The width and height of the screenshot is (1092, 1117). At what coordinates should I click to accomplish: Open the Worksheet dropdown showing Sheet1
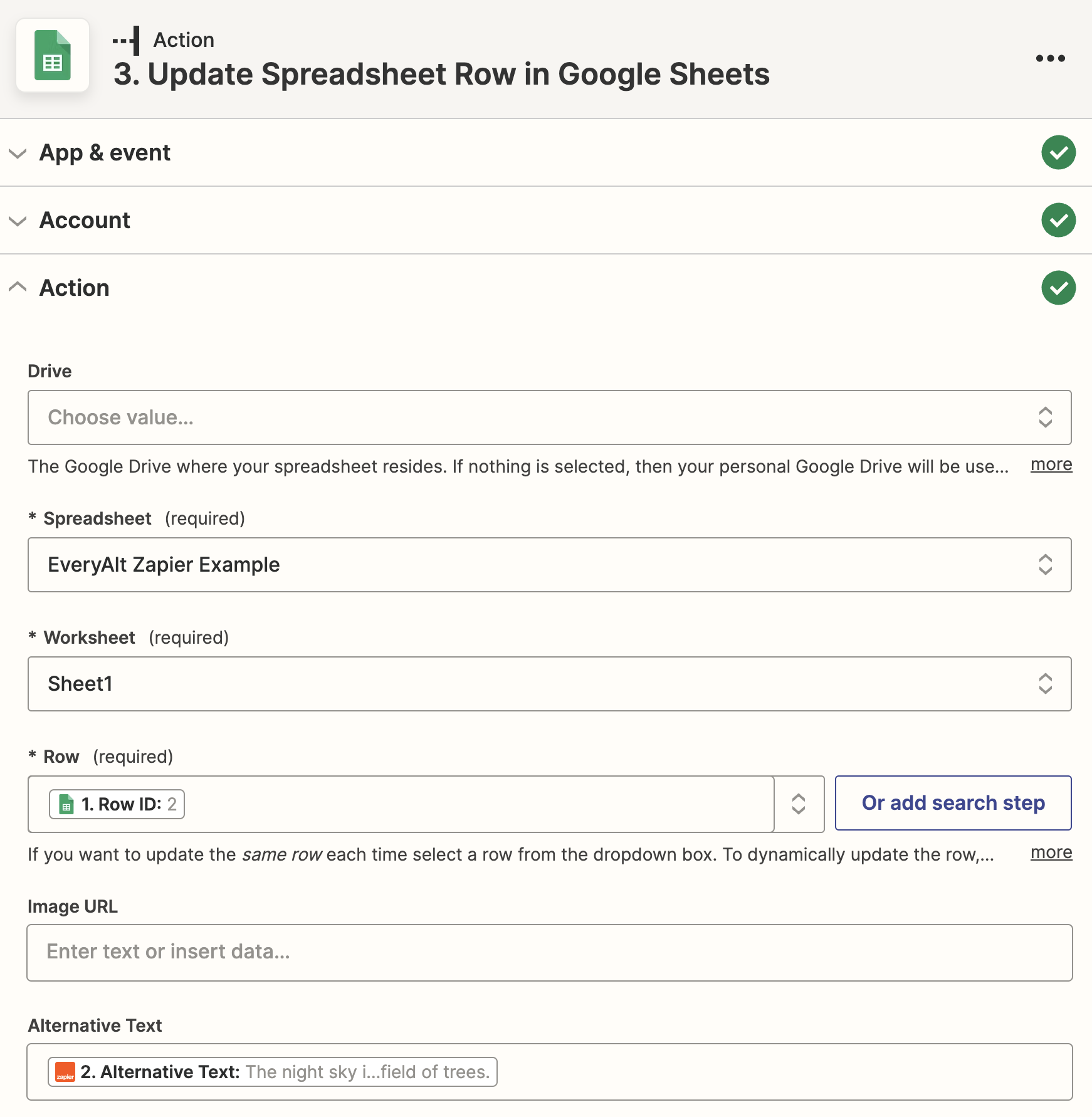click(x=549, y=684)
